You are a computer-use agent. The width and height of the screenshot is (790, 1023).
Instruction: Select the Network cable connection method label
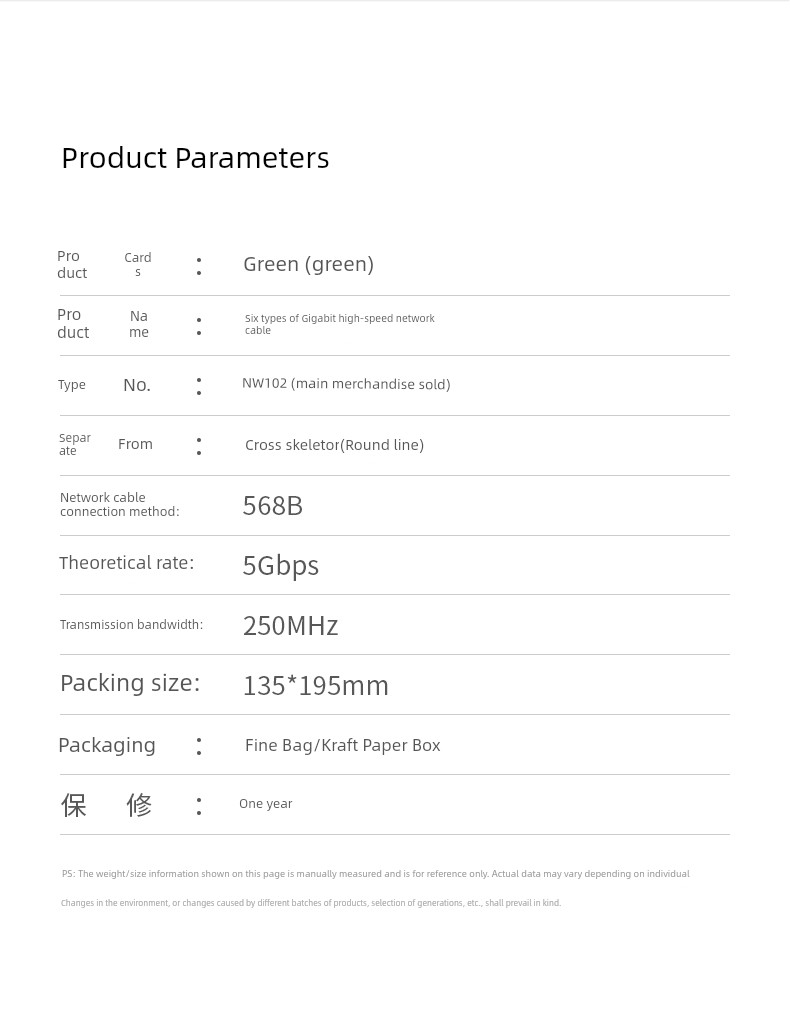119,504
